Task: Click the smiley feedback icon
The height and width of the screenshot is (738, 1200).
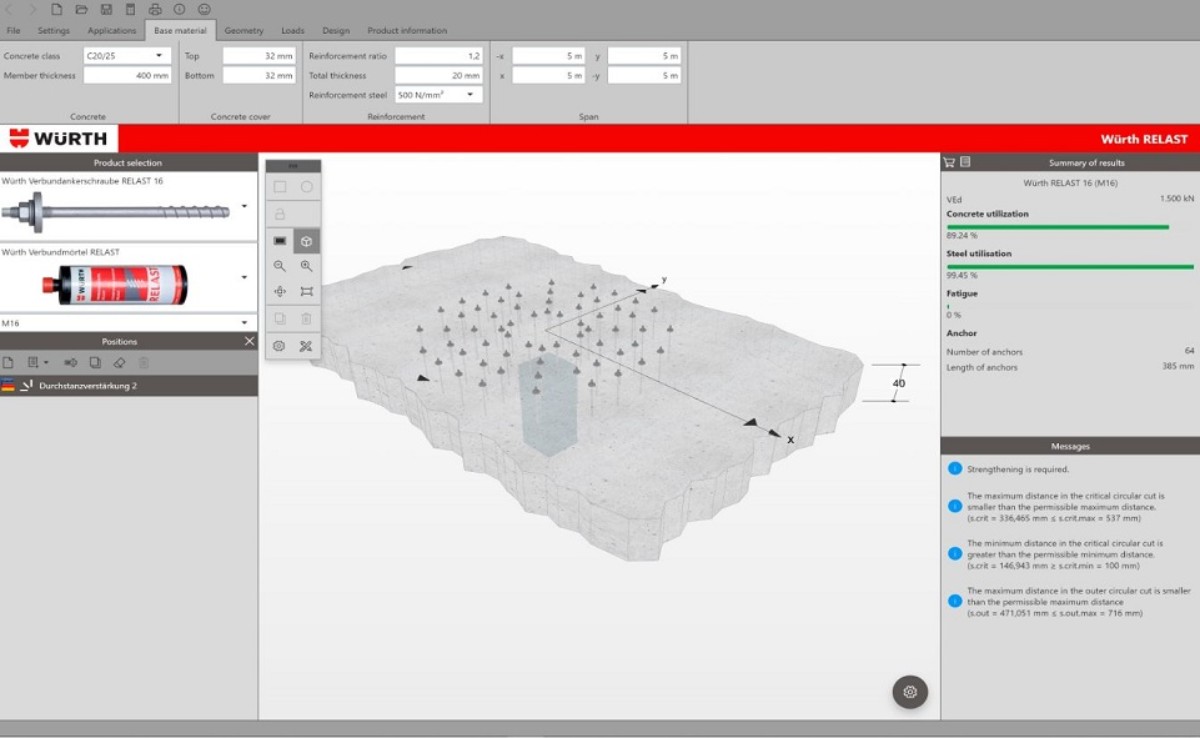Action: click(204, 10)
